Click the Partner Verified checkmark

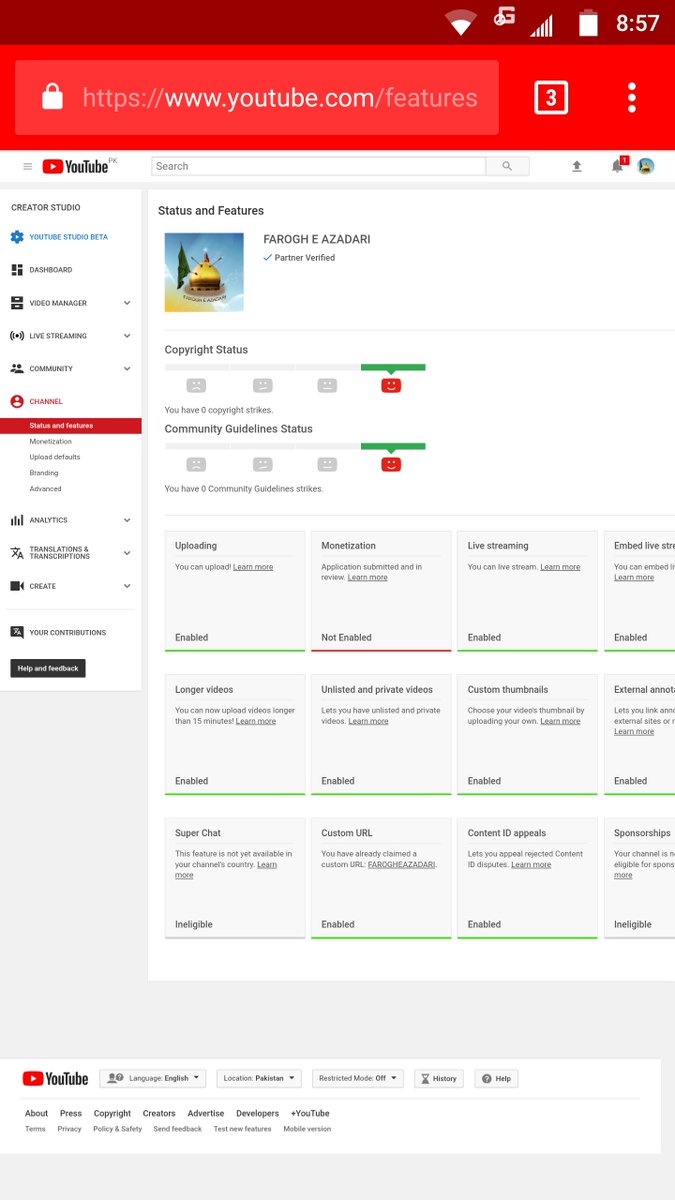[268, 258]
